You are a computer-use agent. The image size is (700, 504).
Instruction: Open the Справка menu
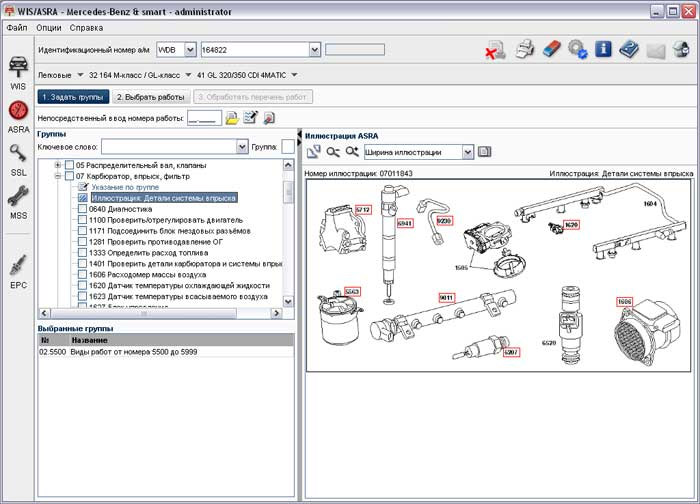86,27
